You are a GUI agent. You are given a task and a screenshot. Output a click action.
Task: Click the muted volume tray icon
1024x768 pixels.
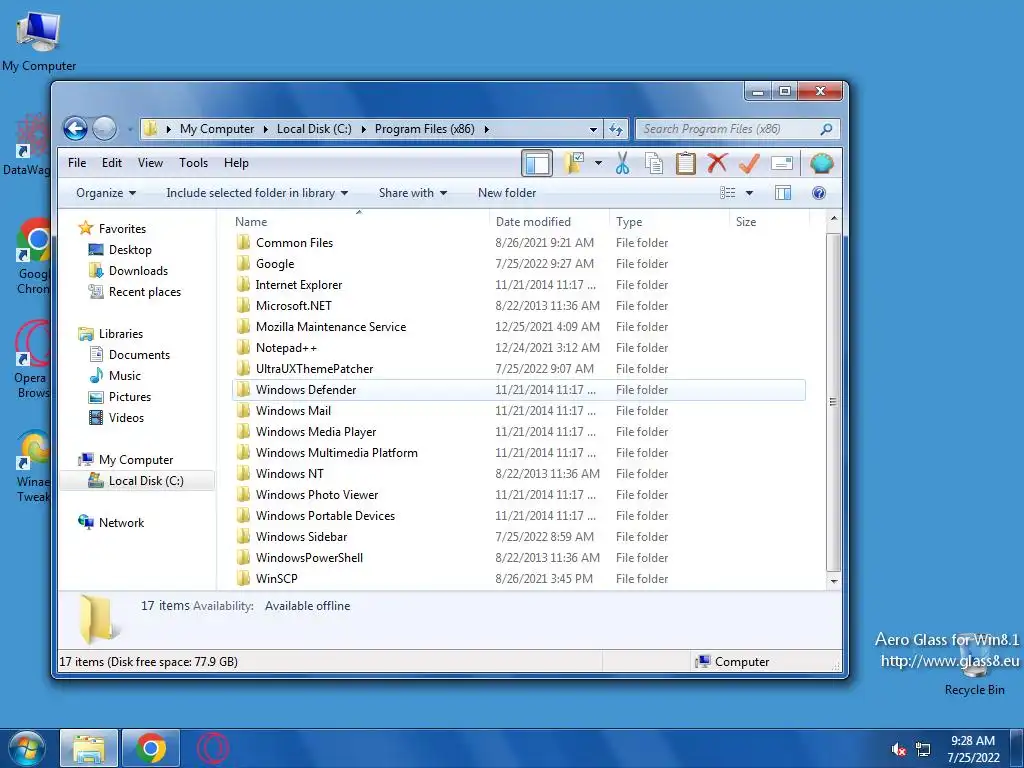[899, 749]
